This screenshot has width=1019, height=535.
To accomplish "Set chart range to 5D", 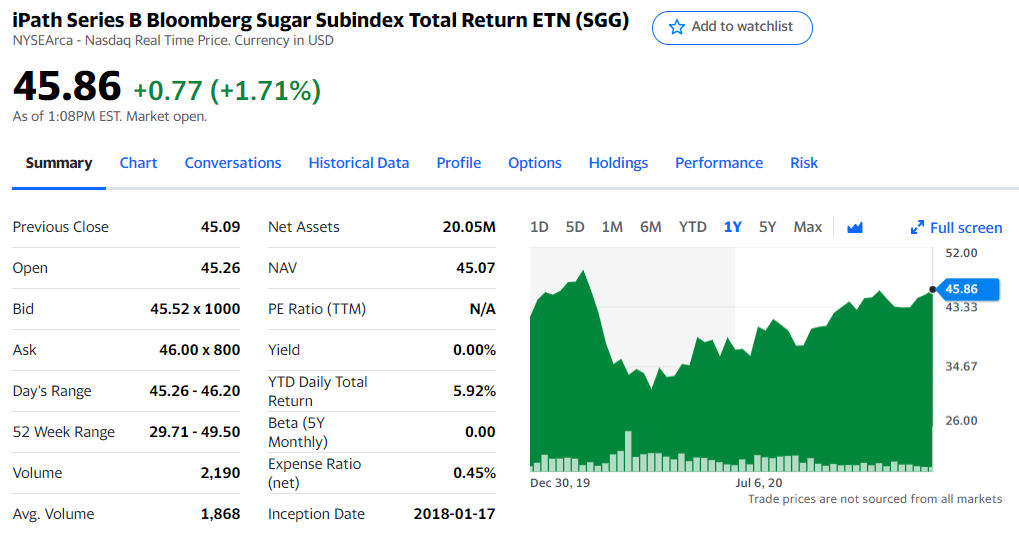I will (575, 227).
